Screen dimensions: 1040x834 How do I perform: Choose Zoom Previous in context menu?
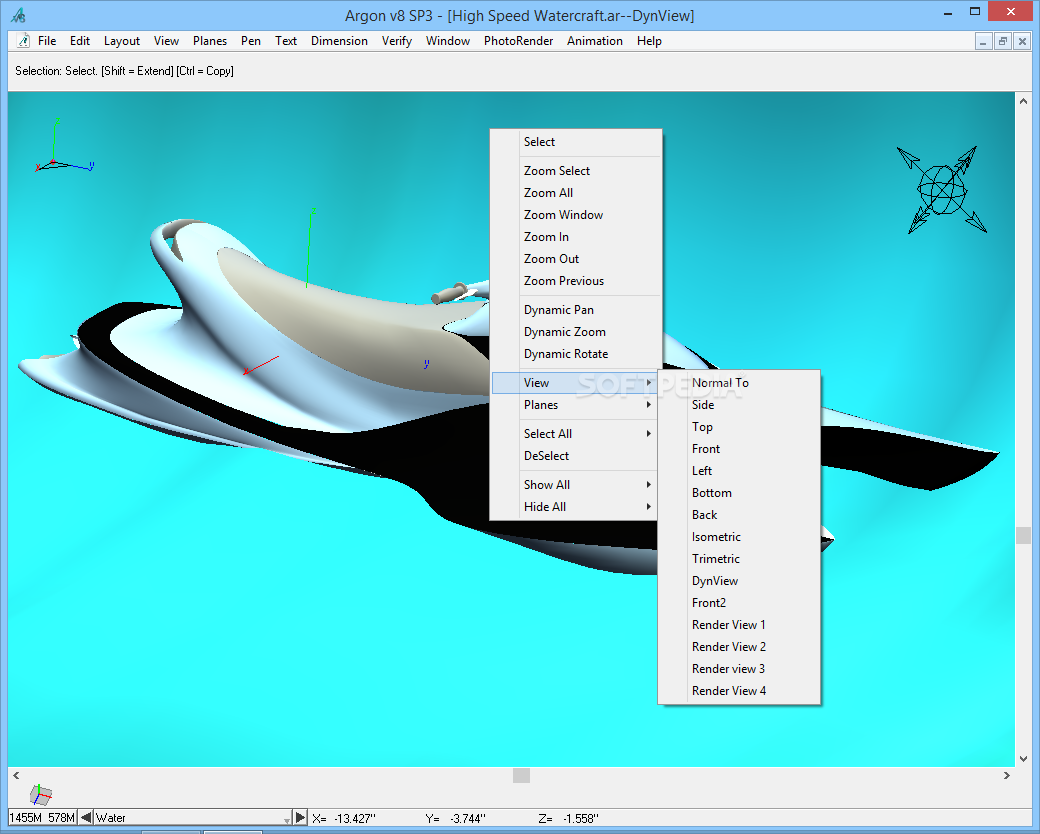pyautogui.click(x=575, y=281)
